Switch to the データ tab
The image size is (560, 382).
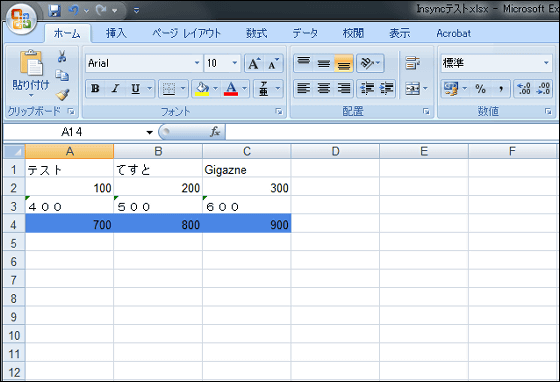coord(305,34)
